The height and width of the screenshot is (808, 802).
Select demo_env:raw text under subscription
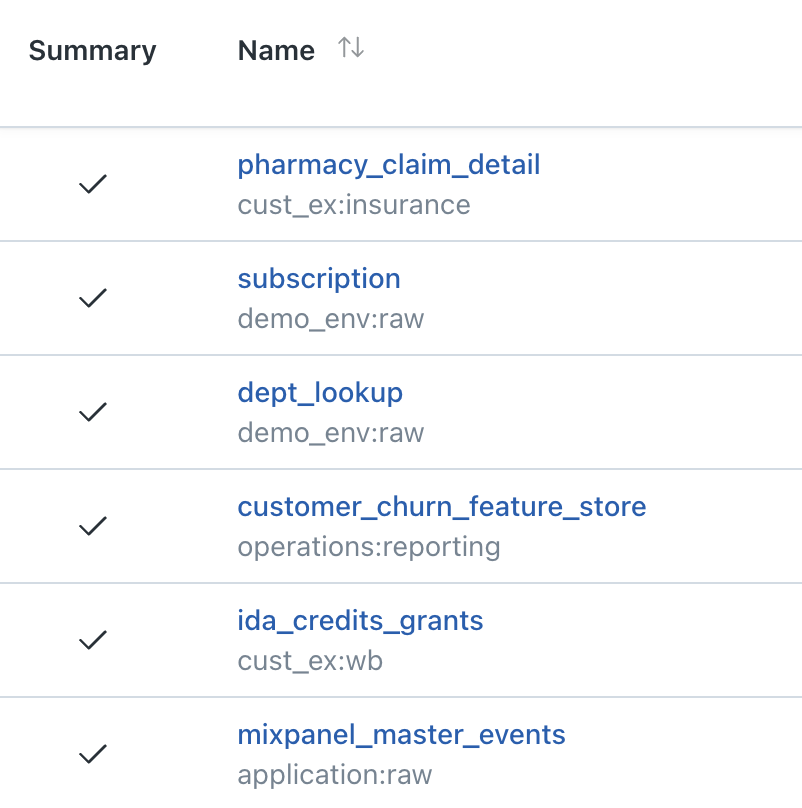point(331,319)
